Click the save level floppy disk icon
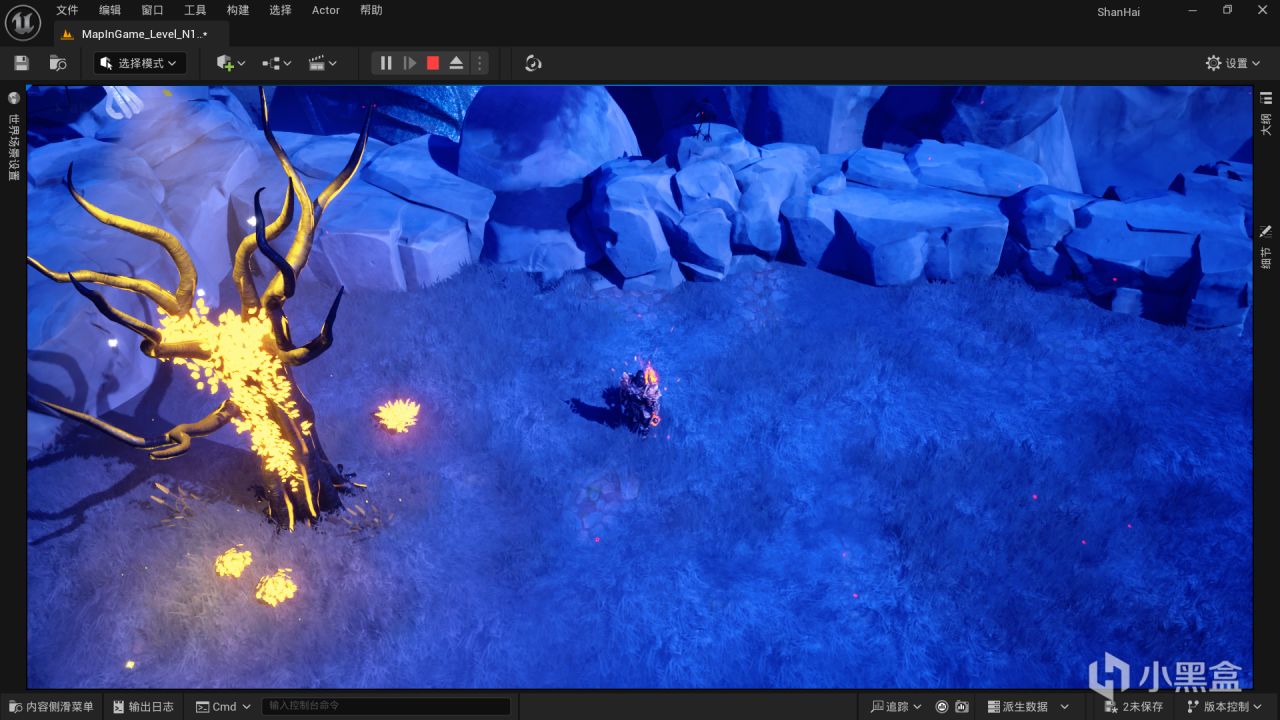This screenshot has width=1280, height=720. tap(21, 63)
